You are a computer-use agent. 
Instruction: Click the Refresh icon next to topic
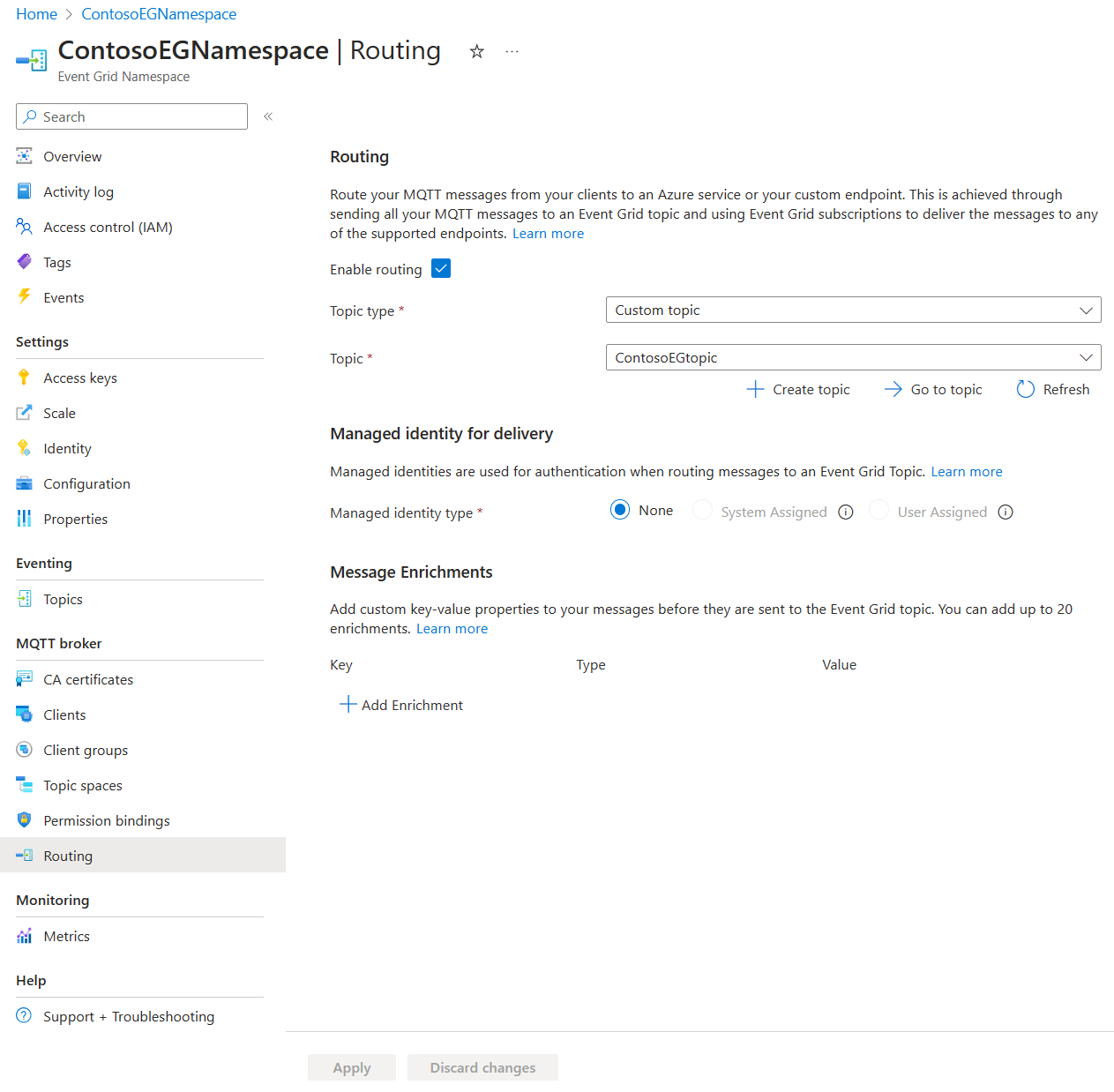point(1025,389)
